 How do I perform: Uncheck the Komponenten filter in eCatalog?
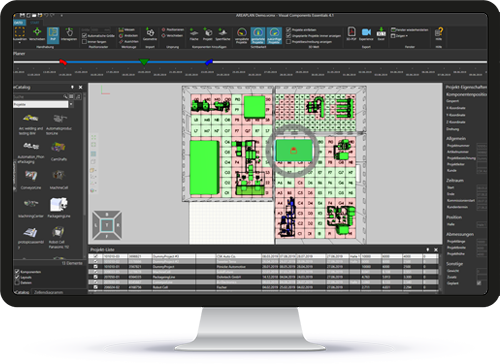coord(17,272)
